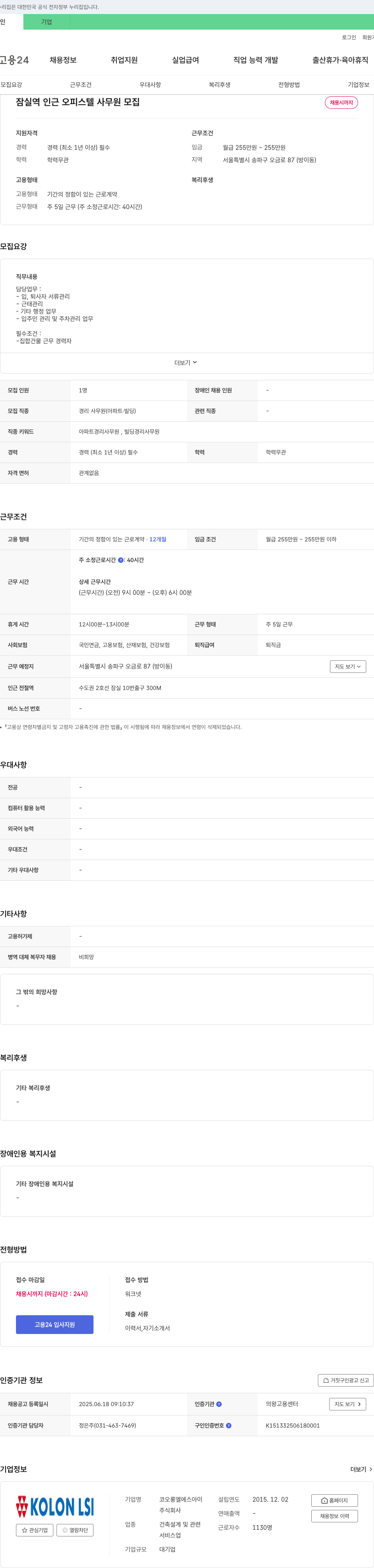The image size is (374, 1568).
Task: Click the 인증기관 help icon
Action: tap(219, 1404)
